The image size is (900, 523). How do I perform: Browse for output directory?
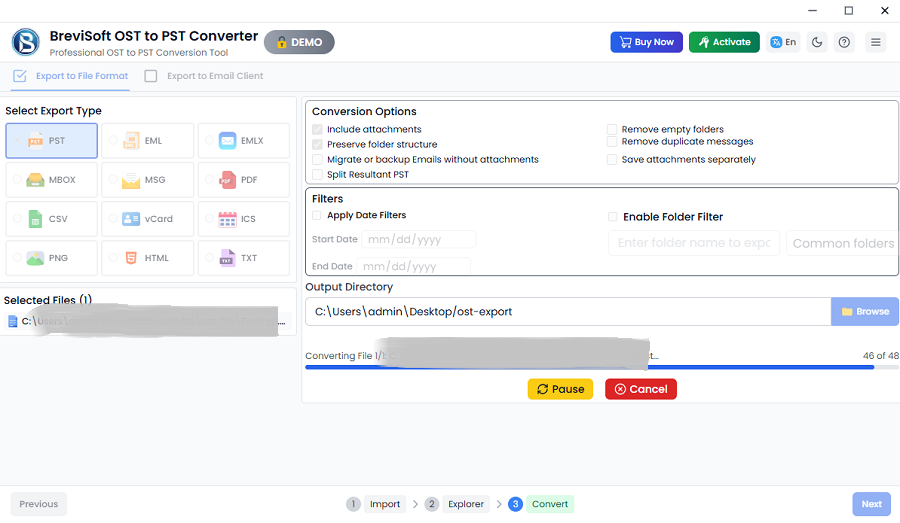point(864,312)
